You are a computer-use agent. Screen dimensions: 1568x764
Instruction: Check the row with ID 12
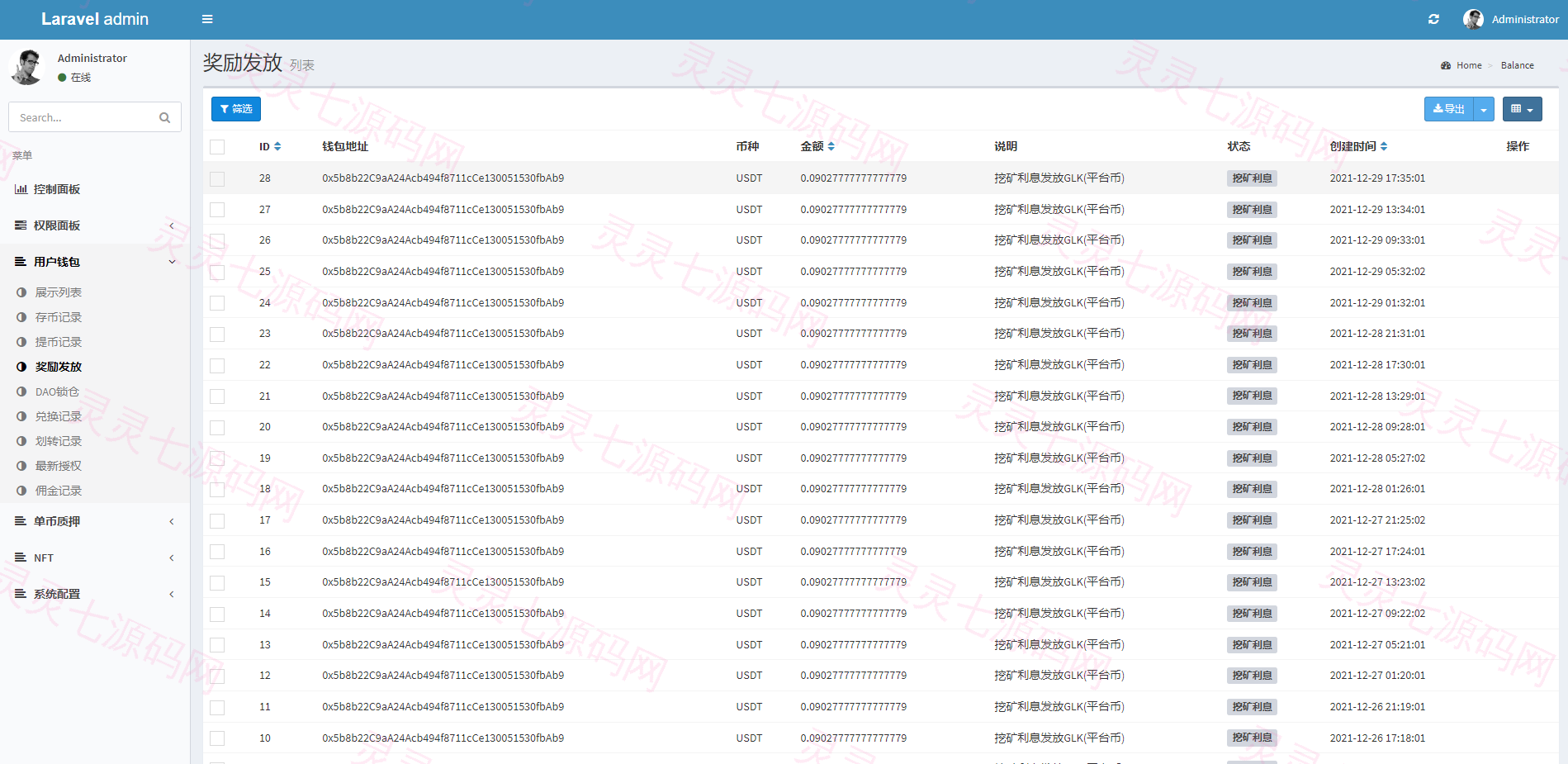pos(217,676)
